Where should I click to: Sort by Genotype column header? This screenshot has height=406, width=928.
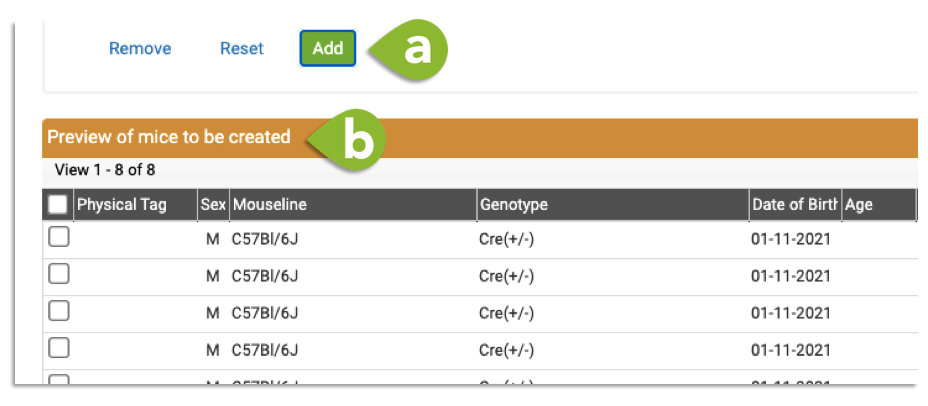[x=613, y=205]
